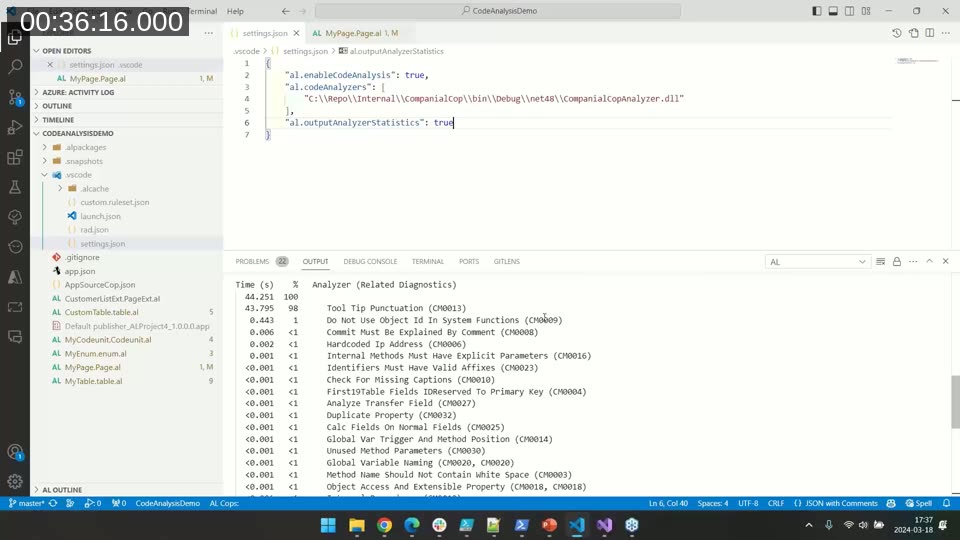Switch to the Problems tab
This screenshot has width=960, height=540.
[252, 261]
